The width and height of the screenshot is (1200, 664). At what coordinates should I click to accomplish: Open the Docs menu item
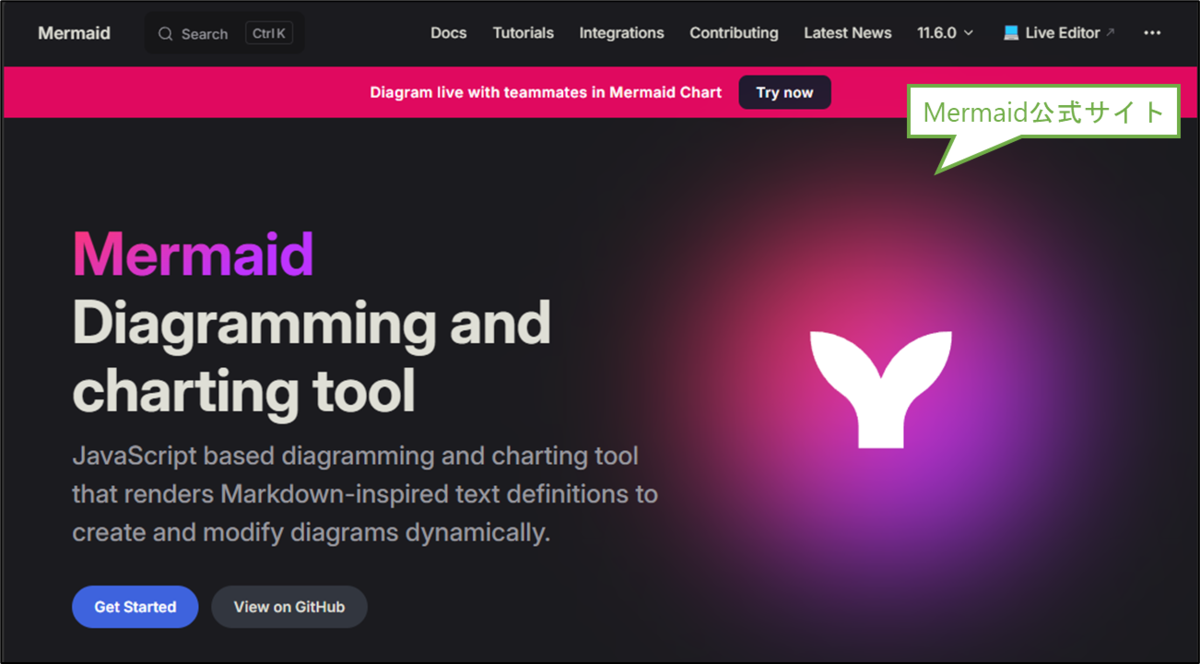tap(448, 33)
